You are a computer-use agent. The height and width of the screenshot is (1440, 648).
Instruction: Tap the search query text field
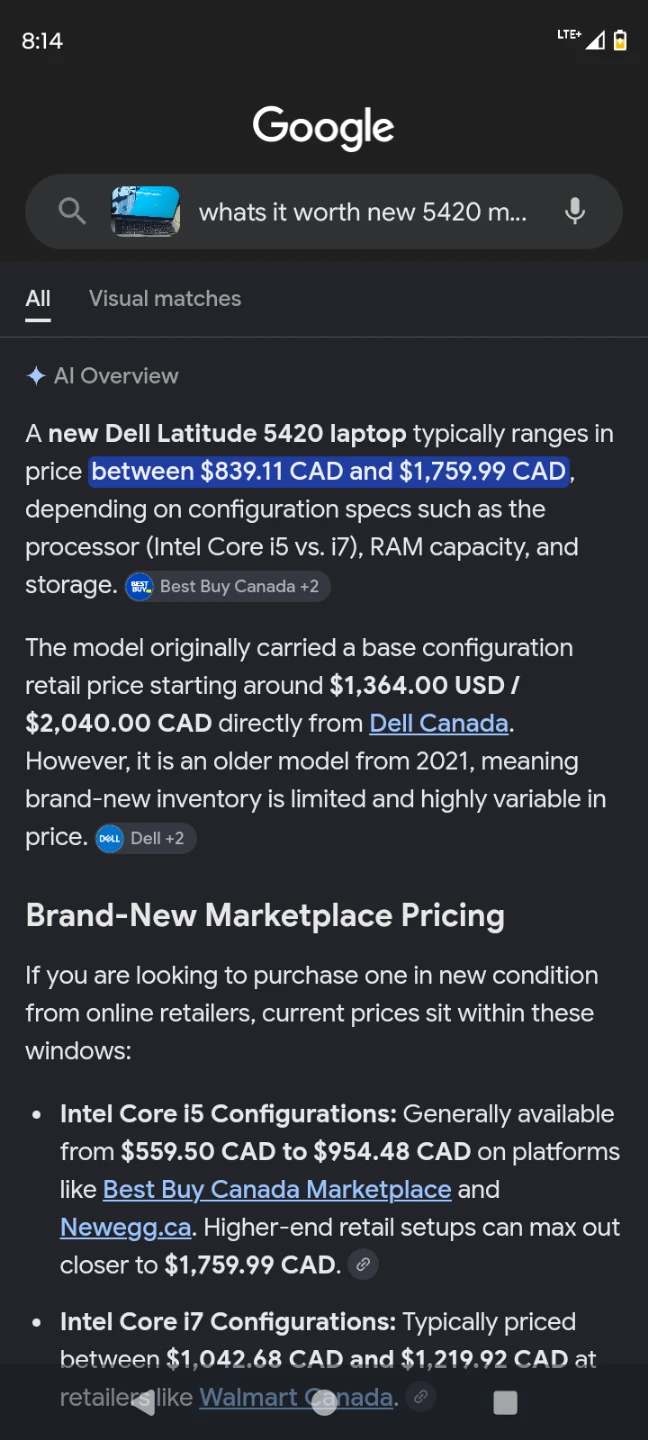pos(362,212)
